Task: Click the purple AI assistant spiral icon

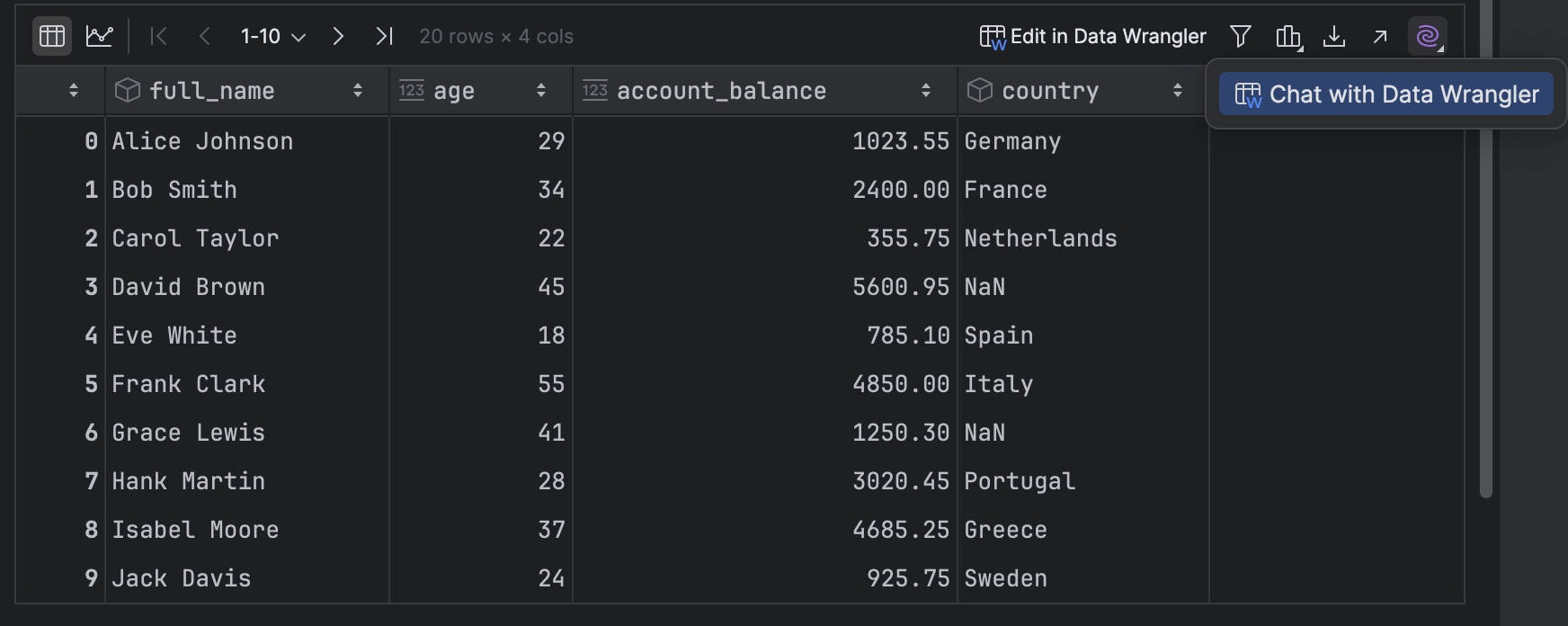Action: (x=1427, y=36)
